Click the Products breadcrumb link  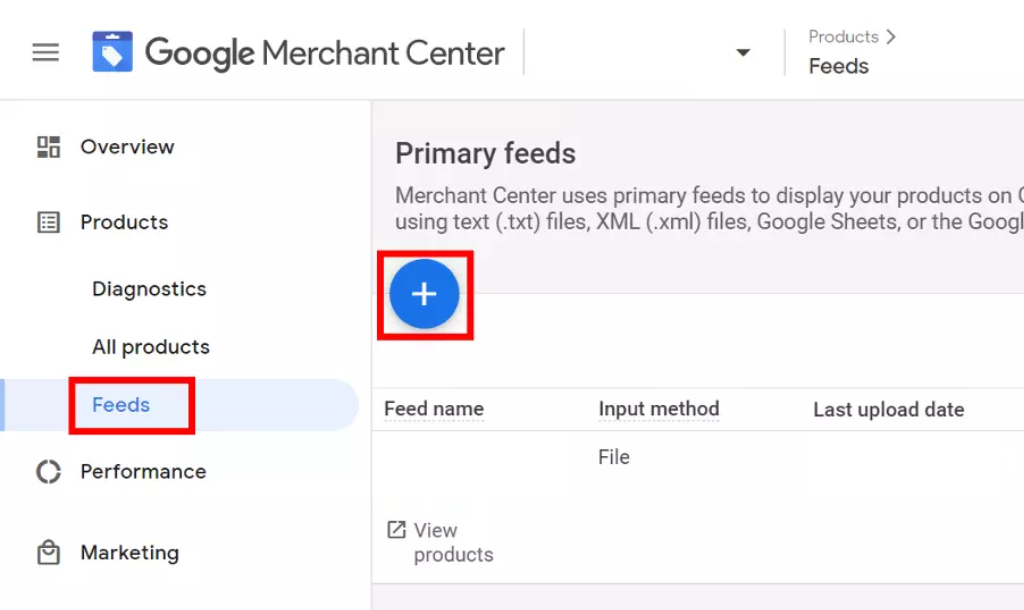[x=843, y=37]
